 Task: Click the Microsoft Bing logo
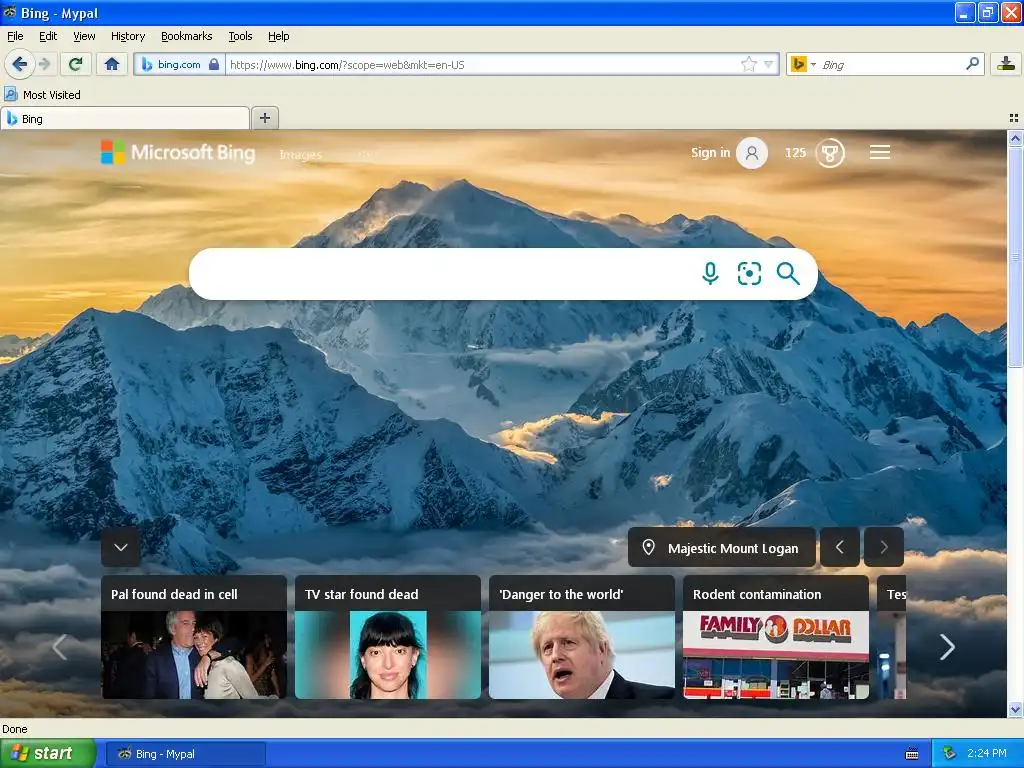pos(178,153)
